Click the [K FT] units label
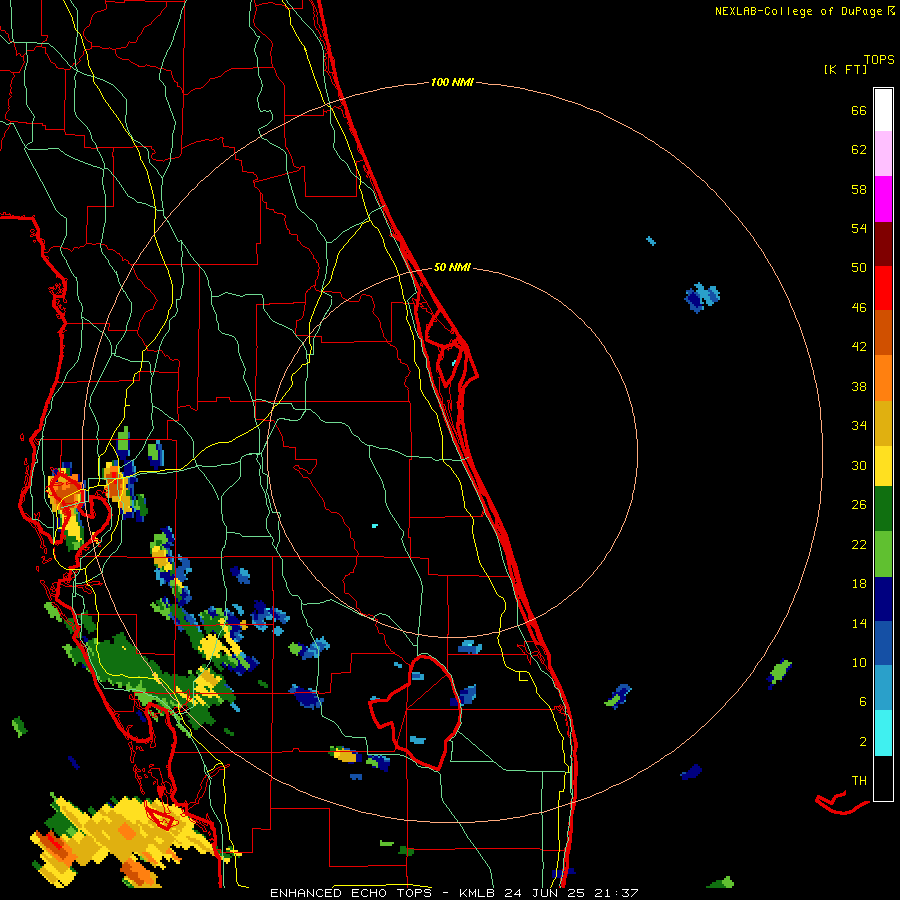The image size is (900, 900). [x=845, y=69]
